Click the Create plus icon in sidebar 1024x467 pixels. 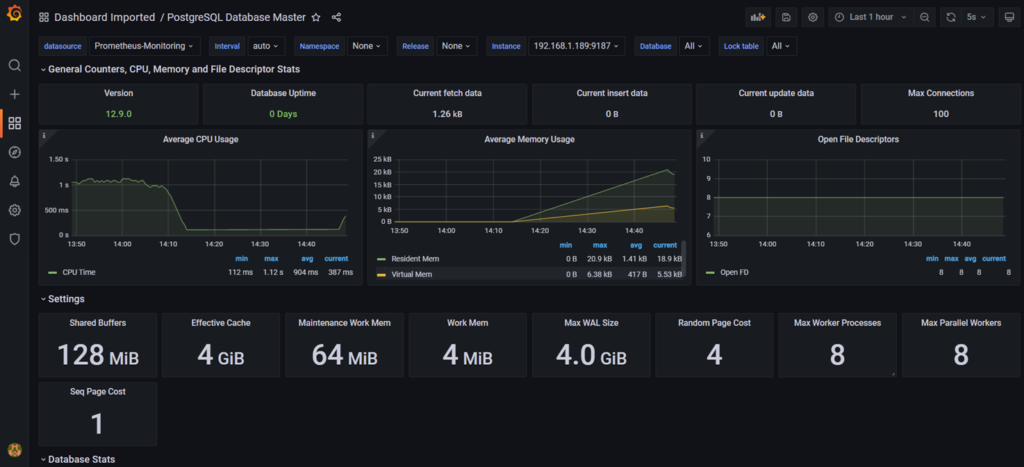coord(14,95)
